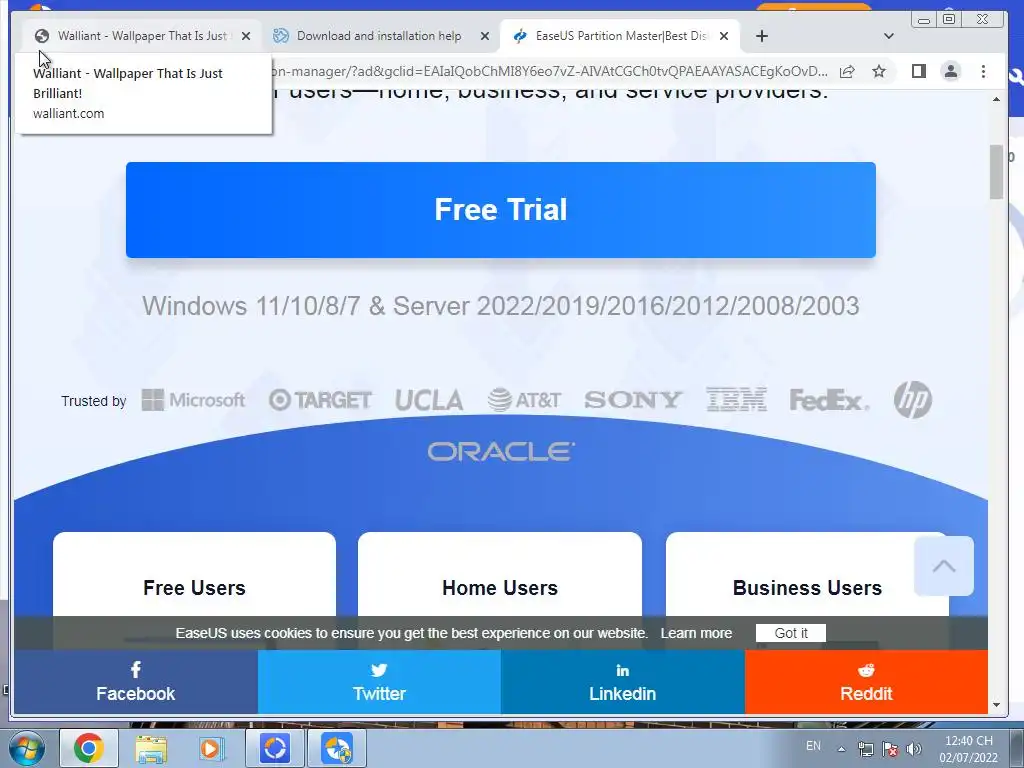The height and width of the screenshot is (768, 1024).
Task: Click the Free Trial button
Action: (x=501, y=210)
